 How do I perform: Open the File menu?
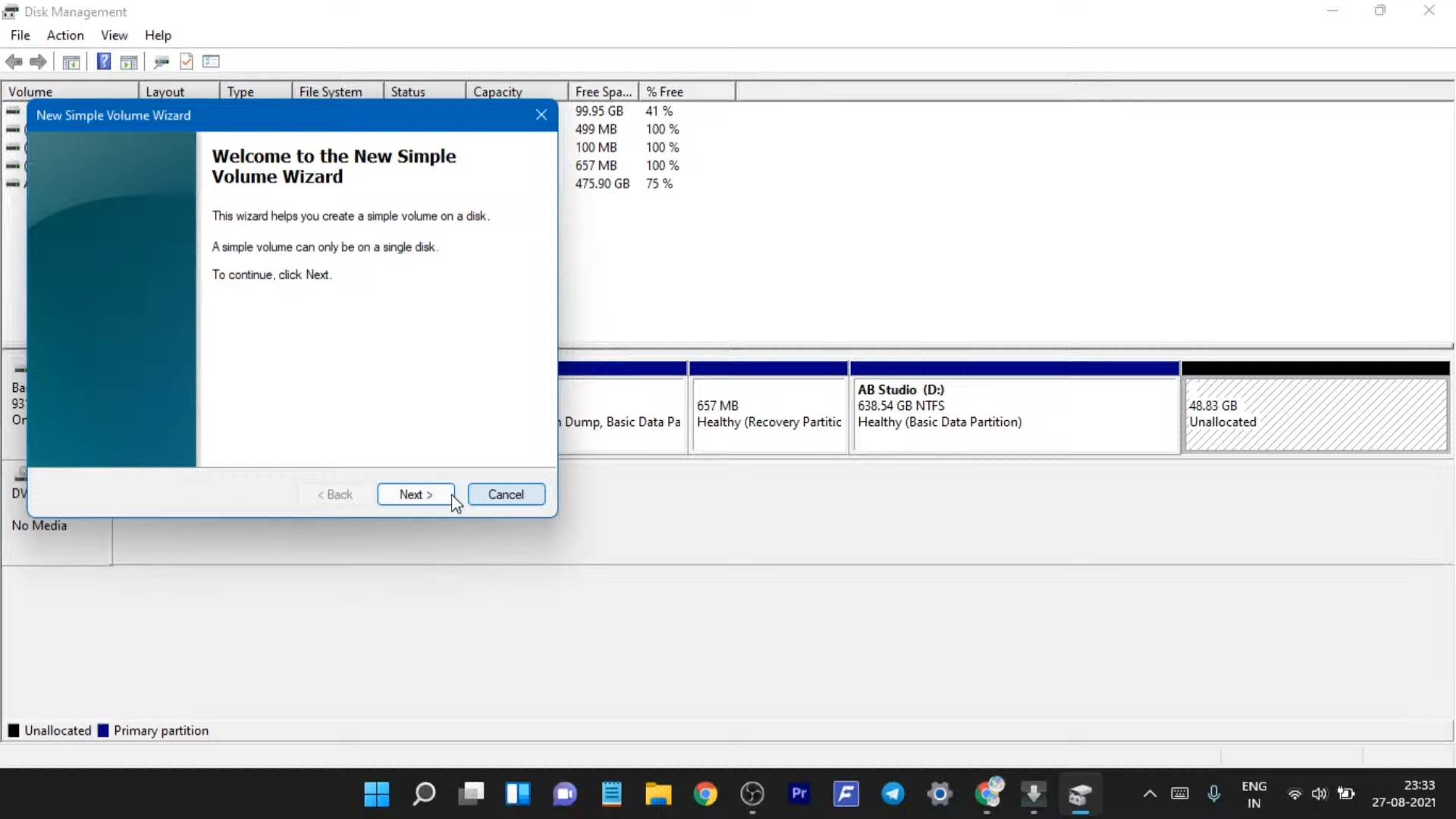pos(20,35)
